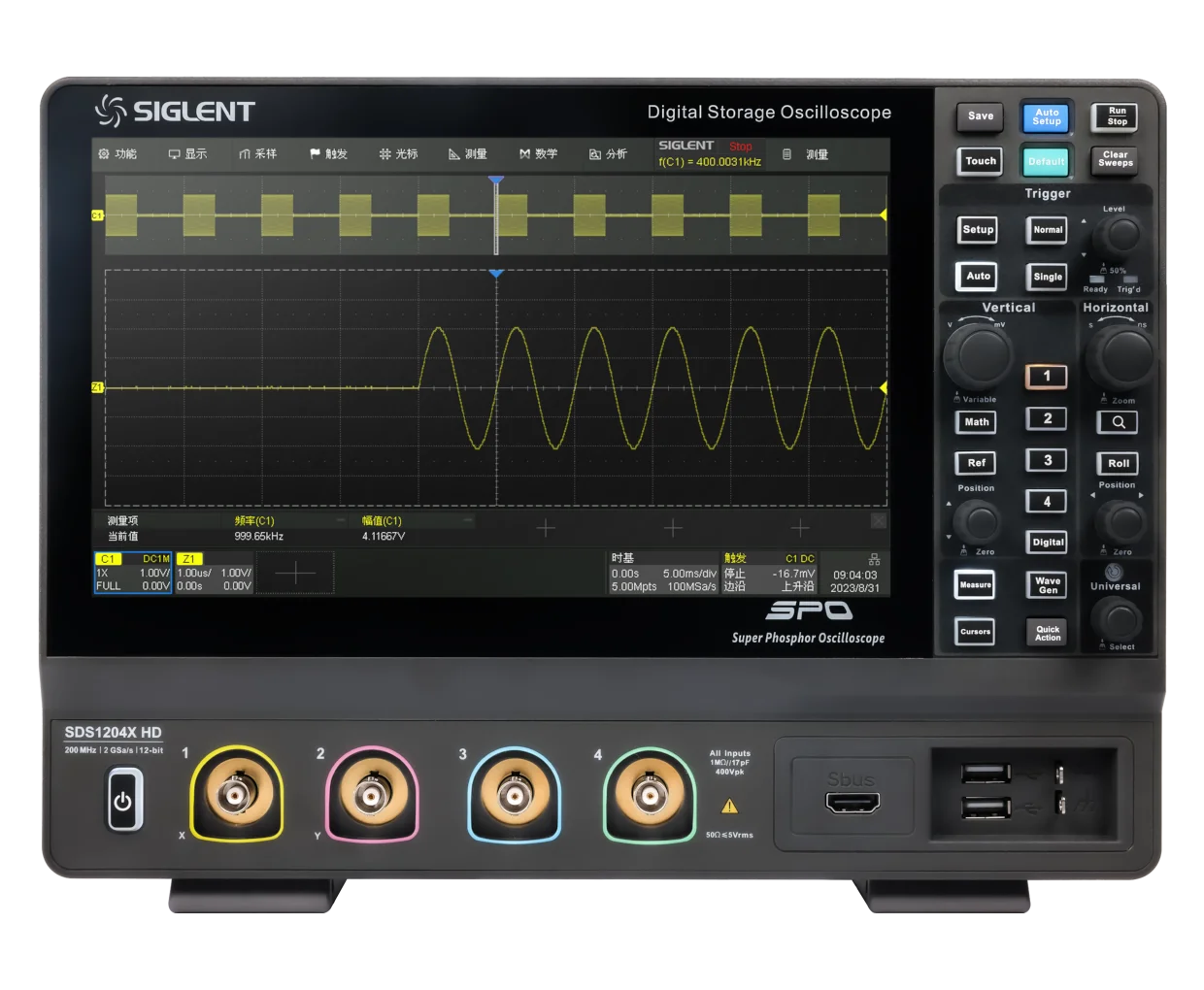Click the 4.11667V amplitude value
The height and width of the screenshot is (990, 1204).
point(384,536)
